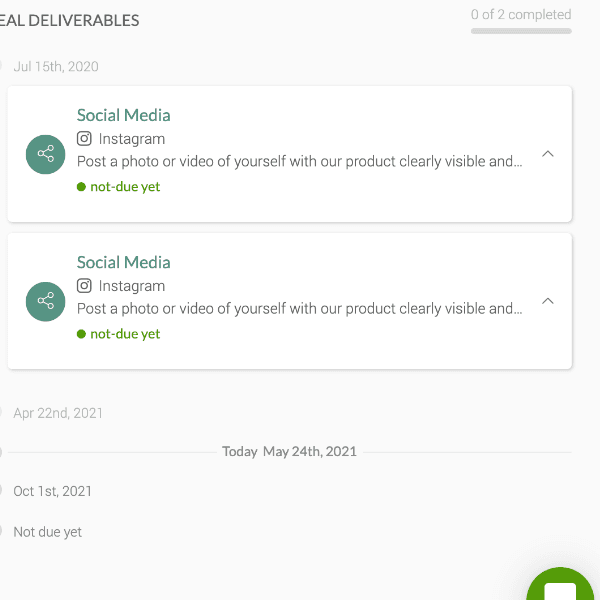Click the Instagram logo in the second card
Screen dimensions: 600x600
pos(85,286)
